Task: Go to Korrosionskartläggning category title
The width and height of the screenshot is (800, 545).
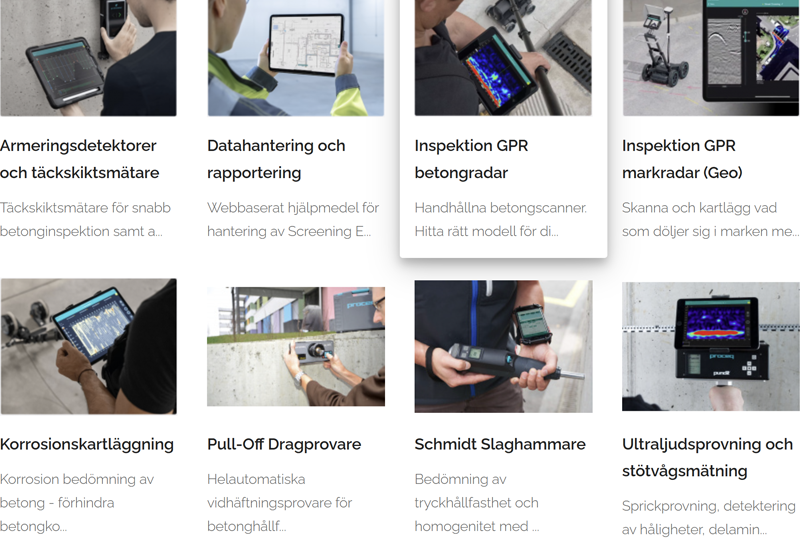Action: (87, 444)
